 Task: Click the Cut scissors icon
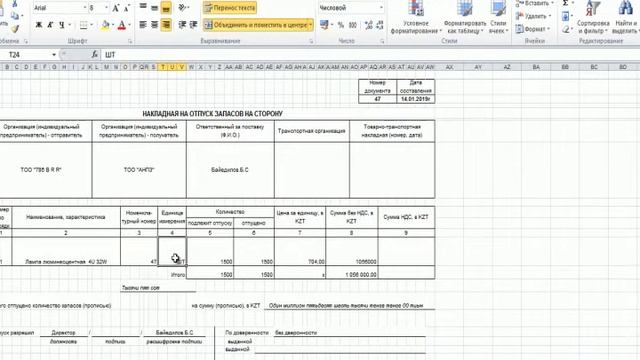(x=15, y=4)
